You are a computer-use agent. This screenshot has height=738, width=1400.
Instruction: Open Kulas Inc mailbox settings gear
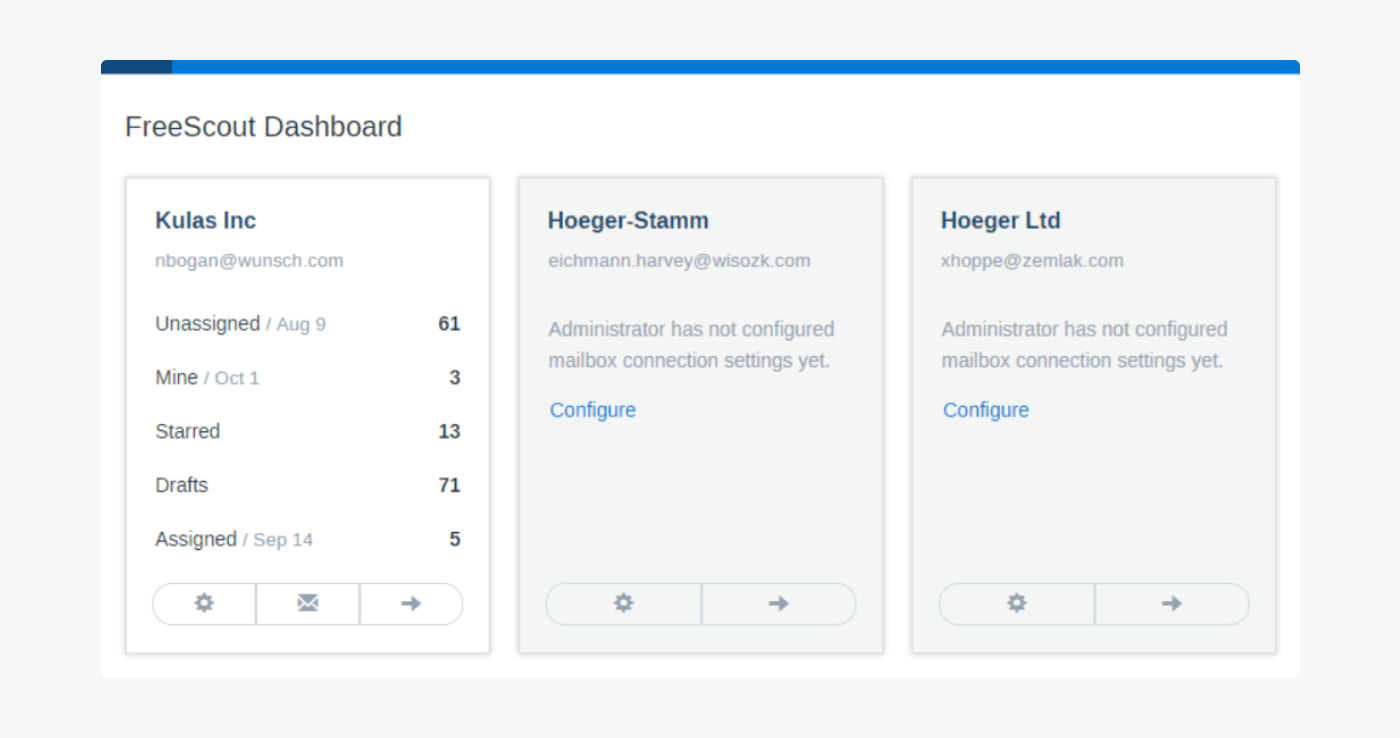click(x=204, y=604)
